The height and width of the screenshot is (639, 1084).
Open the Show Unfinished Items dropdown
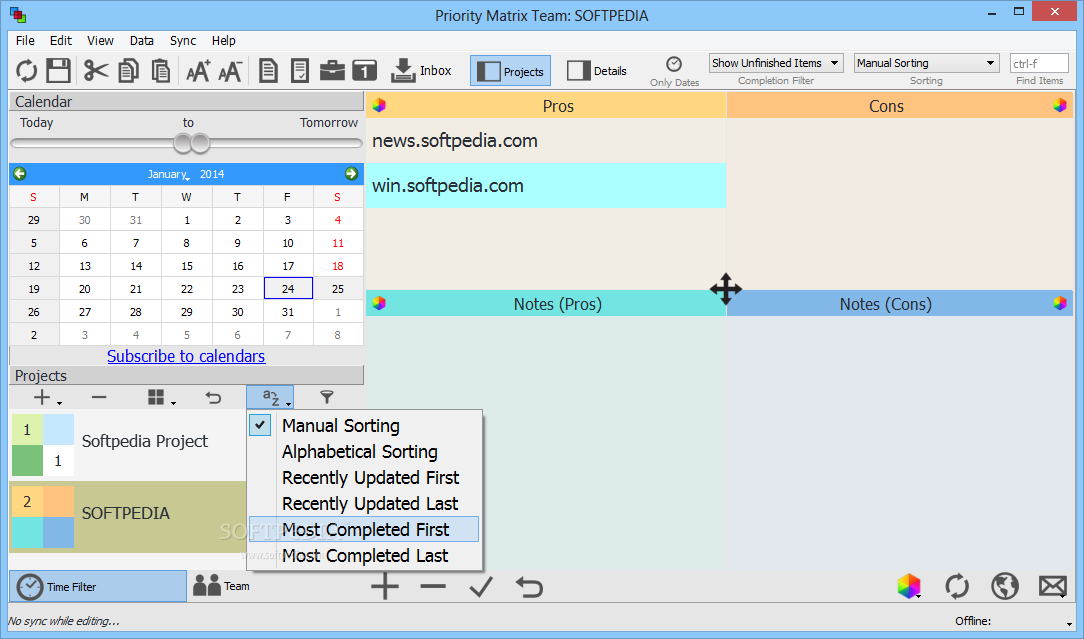776,63
